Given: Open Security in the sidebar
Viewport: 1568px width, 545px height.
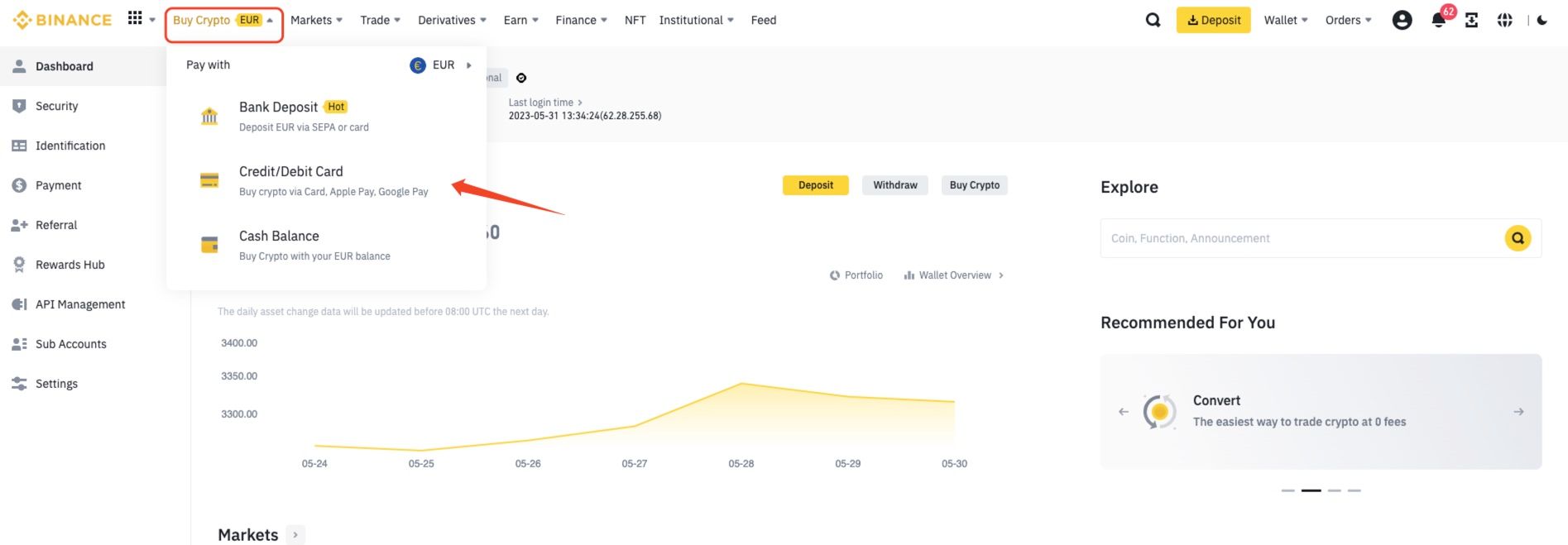Looking at the screenshot, I should click(56, 106).
